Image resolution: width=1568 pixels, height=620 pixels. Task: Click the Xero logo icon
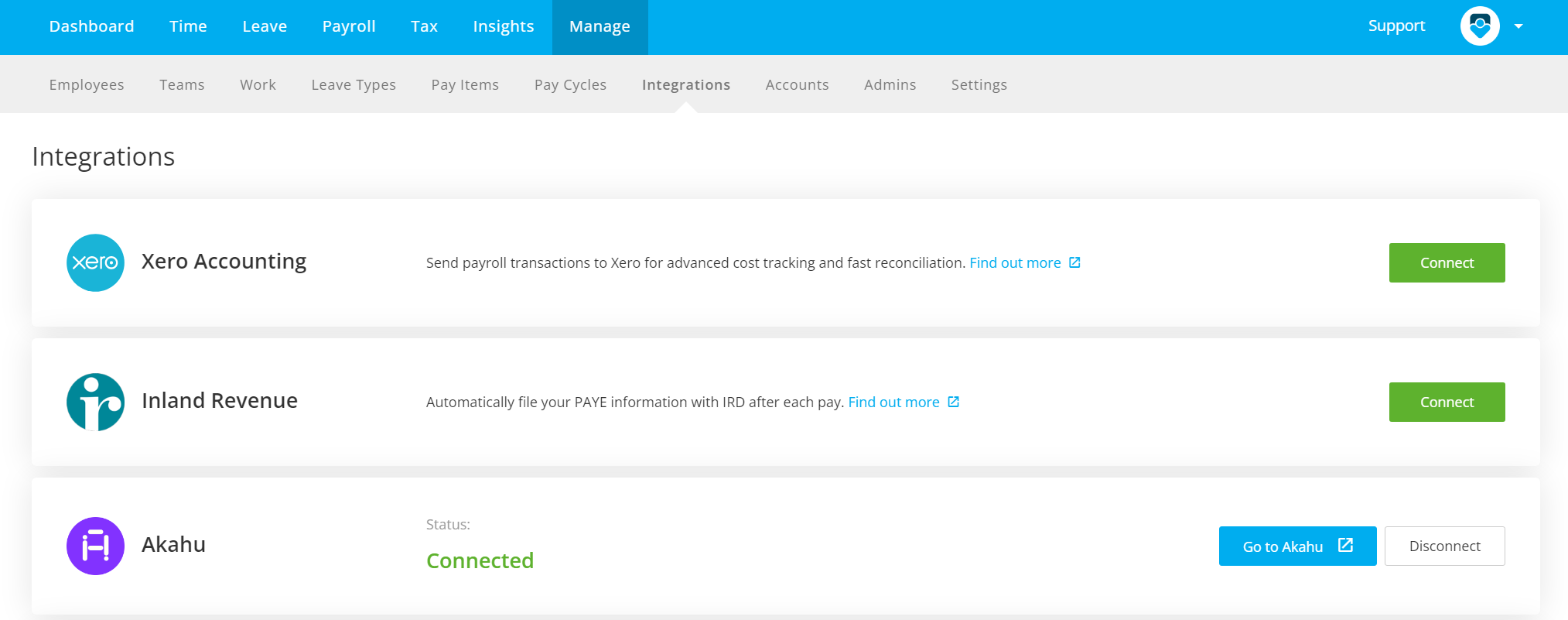pos(95,262)
